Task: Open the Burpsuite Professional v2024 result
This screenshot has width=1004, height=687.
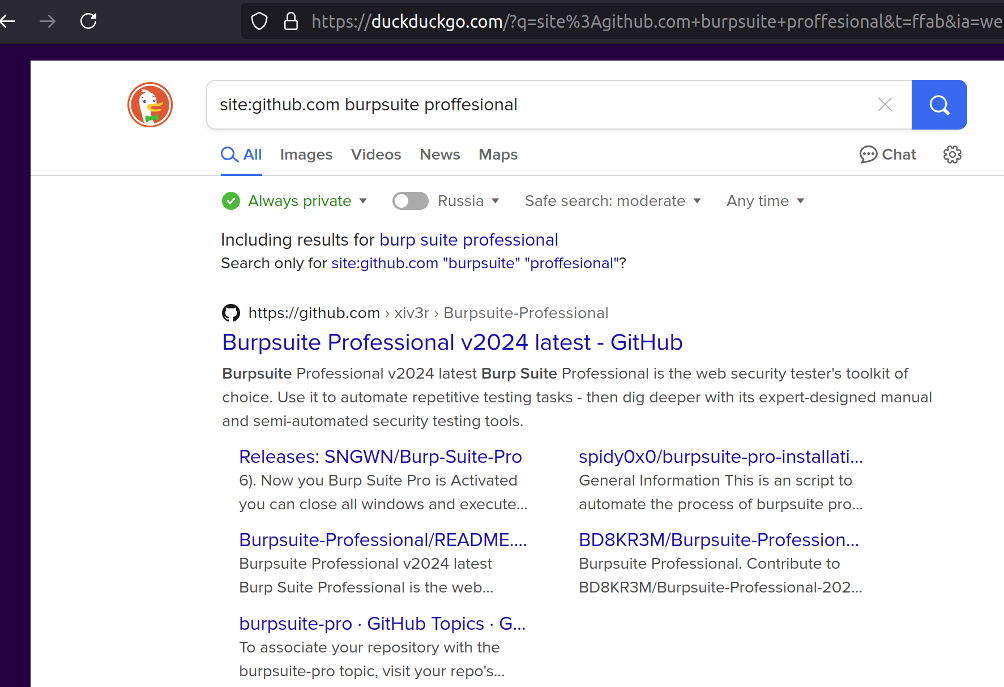Action: click(452, 342)
